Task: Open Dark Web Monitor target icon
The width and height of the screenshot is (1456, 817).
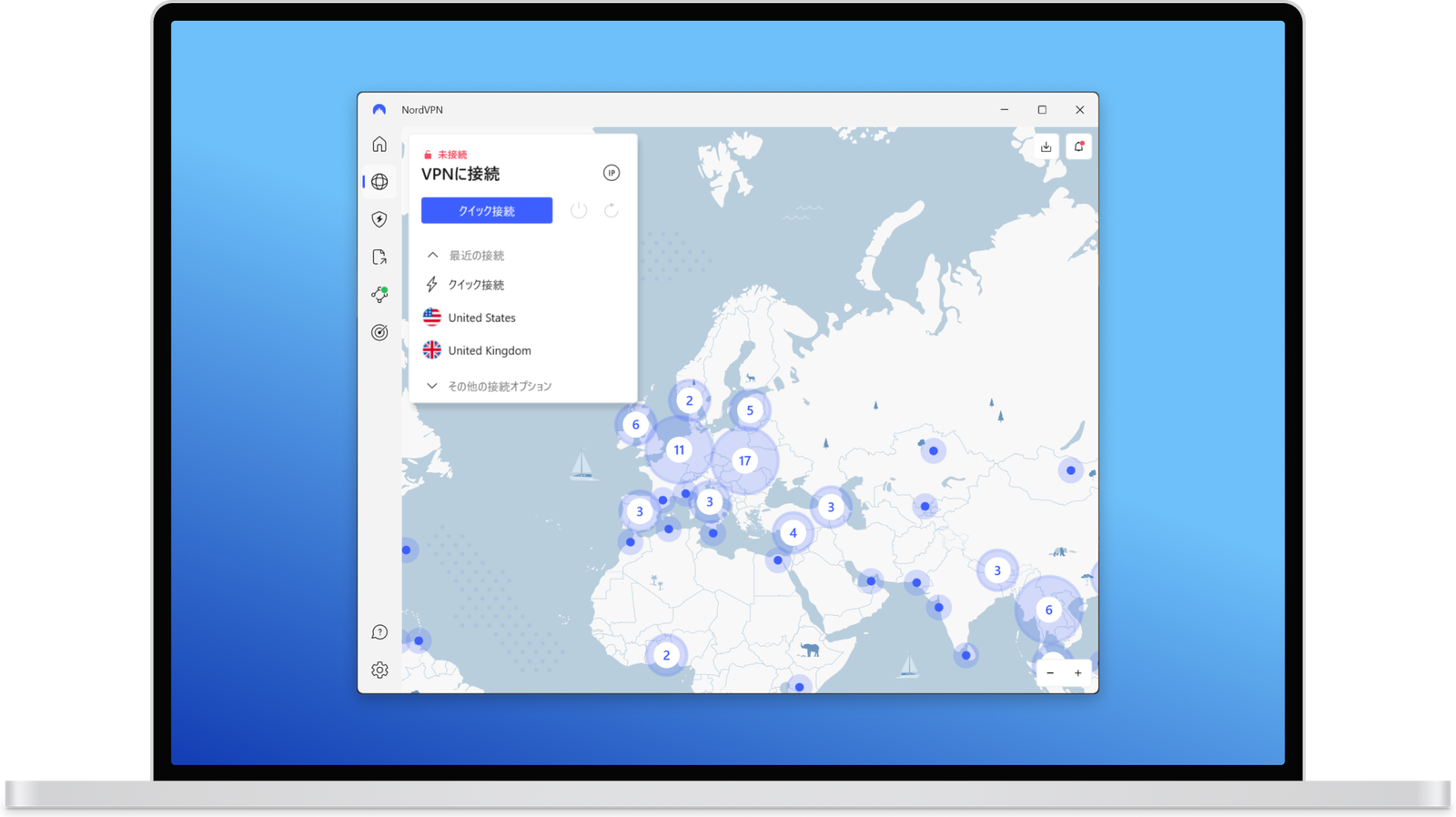Action: (379, 333)
